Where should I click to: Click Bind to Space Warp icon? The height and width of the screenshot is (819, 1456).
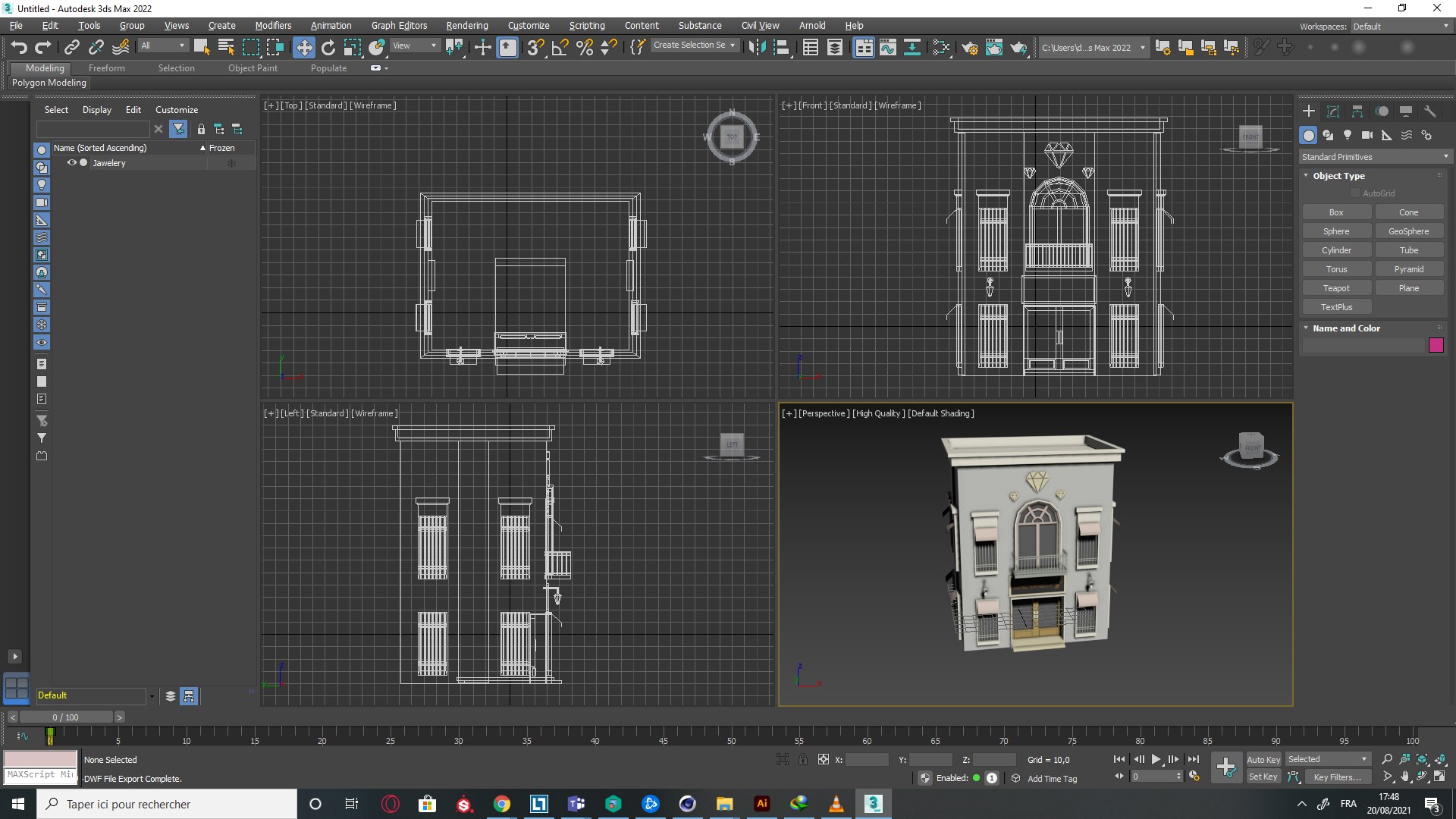pos(121,47)
